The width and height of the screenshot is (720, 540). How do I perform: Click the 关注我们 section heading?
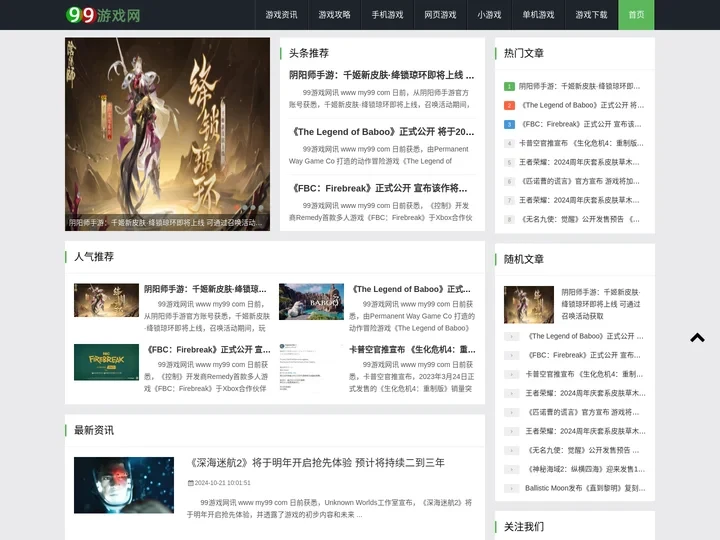point(524,527)
